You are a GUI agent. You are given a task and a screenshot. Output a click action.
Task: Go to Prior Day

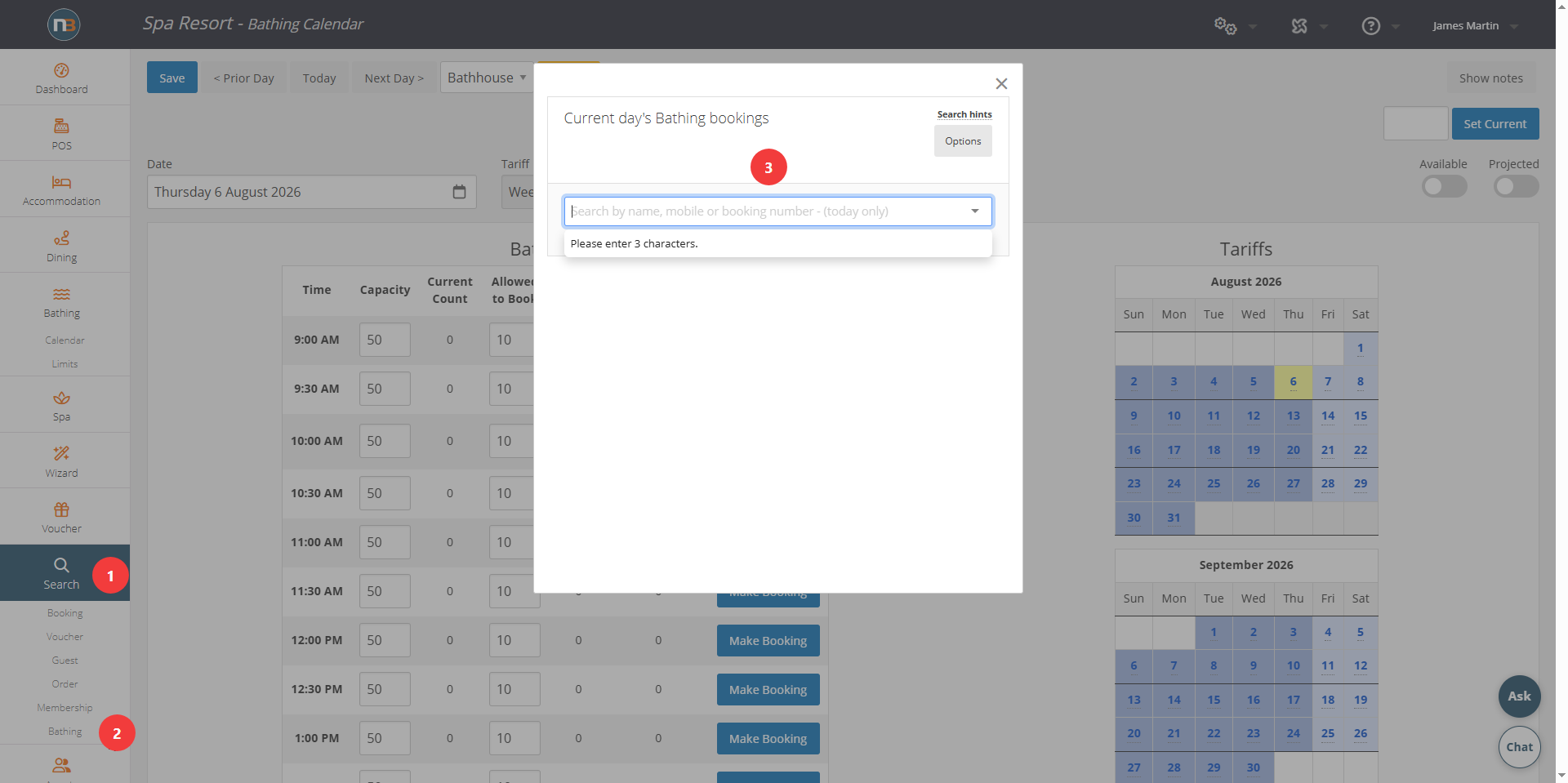(244, 78)
